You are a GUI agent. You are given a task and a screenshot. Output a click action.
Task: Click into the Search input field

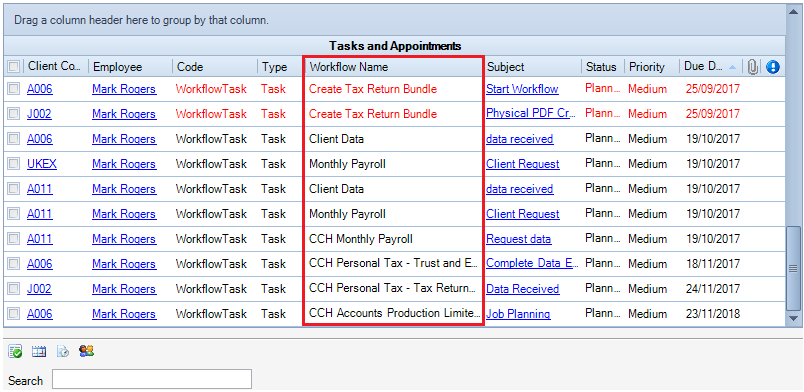tap(152, 379)
